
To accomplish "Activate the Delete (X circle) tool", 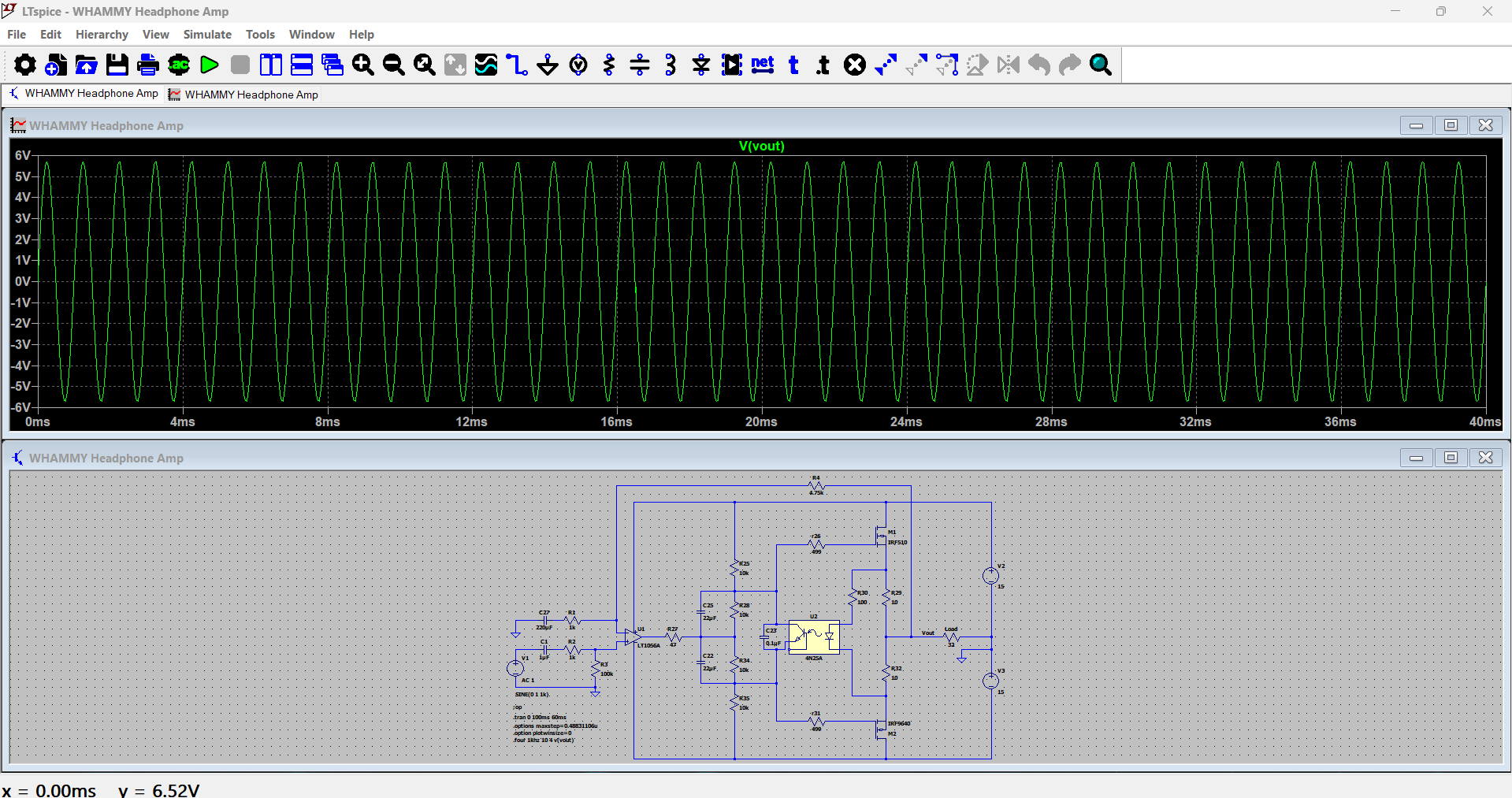I will pyautogui.click(x=855, y=65).
